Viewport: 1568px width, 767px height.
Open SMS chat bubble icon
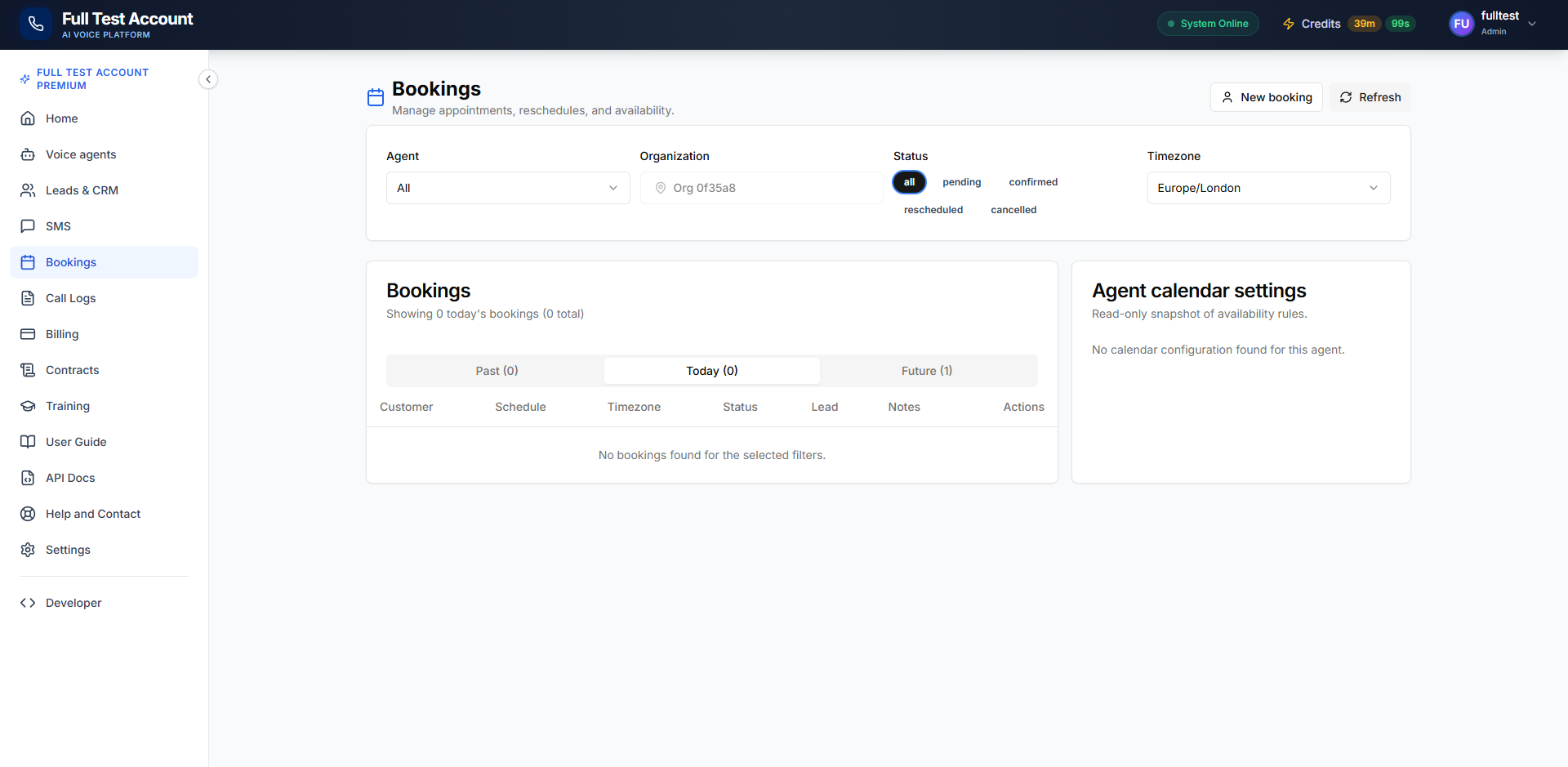pos(28,226)
